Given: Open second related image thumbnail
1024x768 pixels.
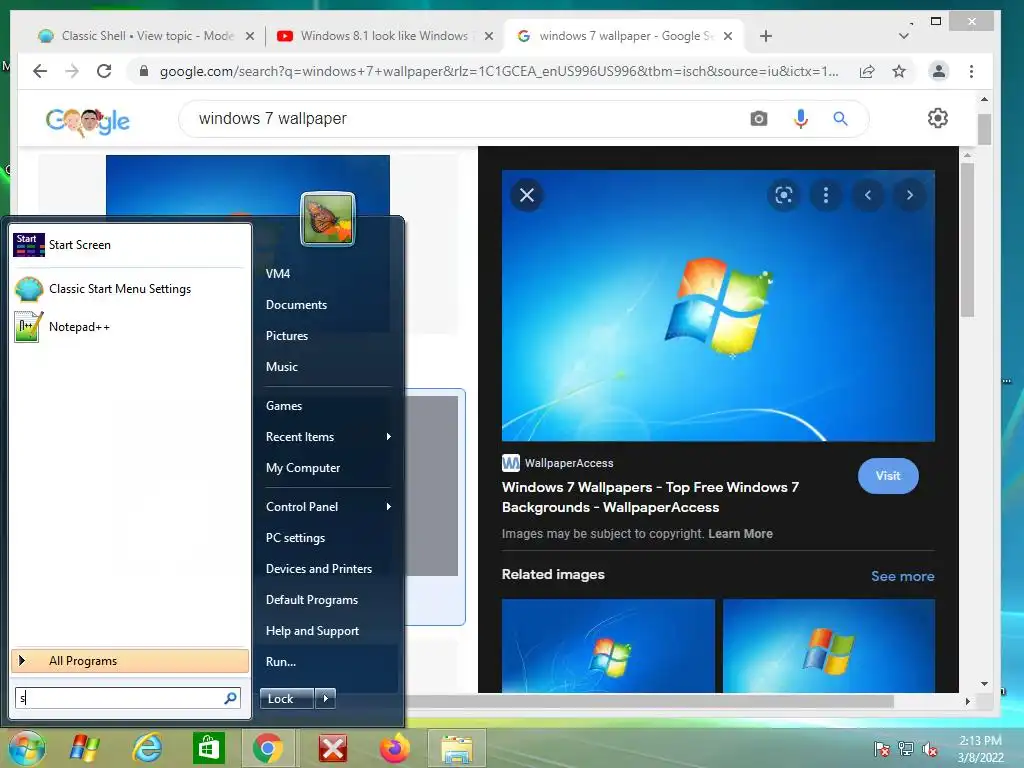Looking at the screenshot, I should click(x=829, y=646).
